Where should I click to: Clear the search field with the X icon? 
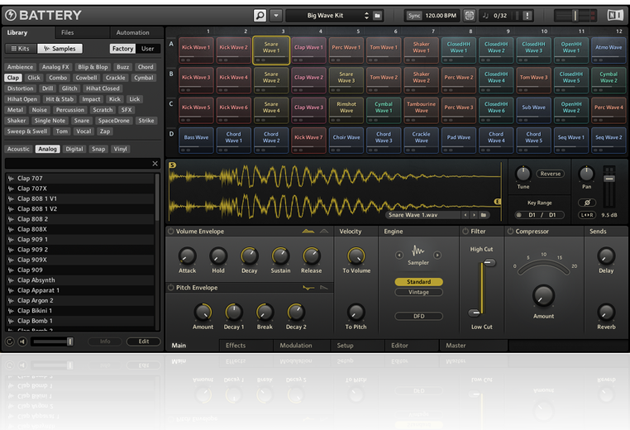coord(155,164)
